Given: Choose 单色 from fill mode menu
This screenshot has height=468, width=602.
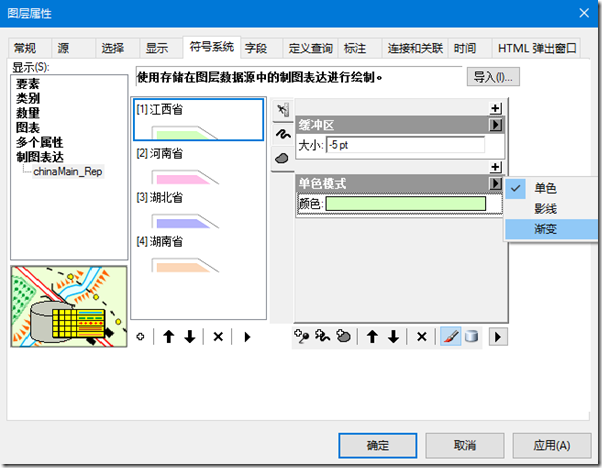Looking at the screenshot, I should coord(551,188).
